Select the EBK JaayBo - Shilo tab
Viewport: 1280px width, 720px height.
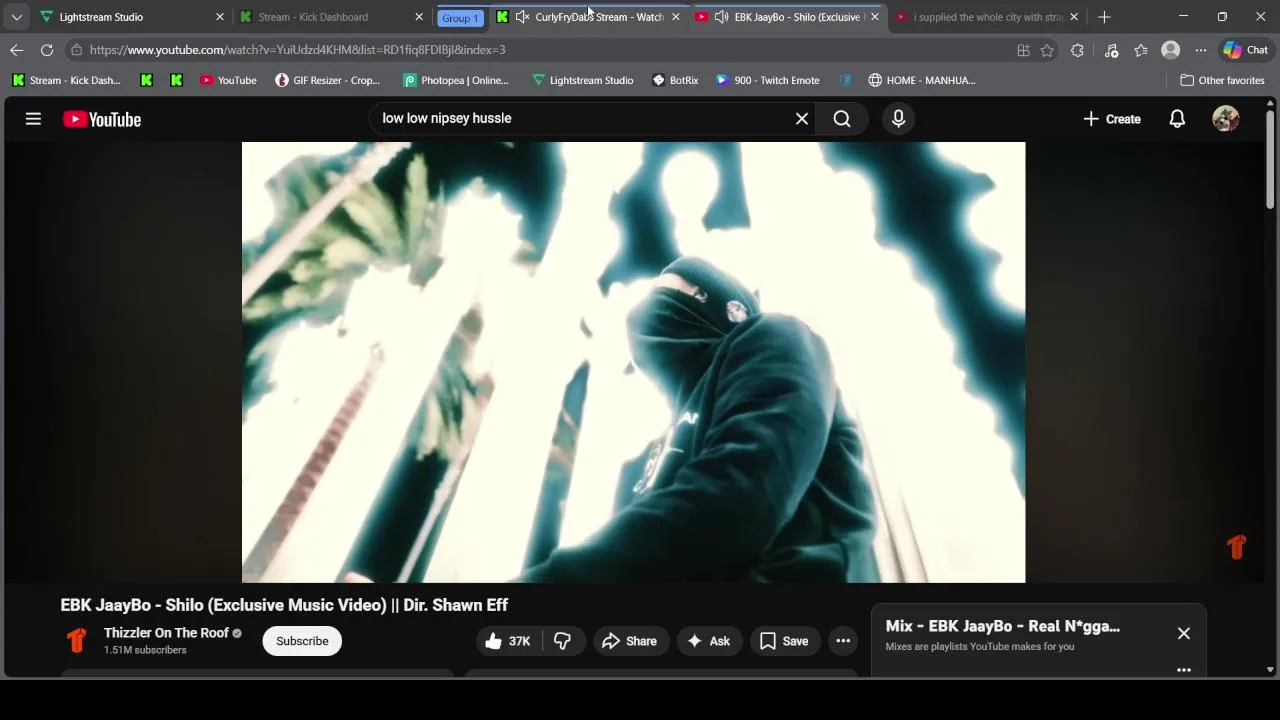click(x=788, y=17)
